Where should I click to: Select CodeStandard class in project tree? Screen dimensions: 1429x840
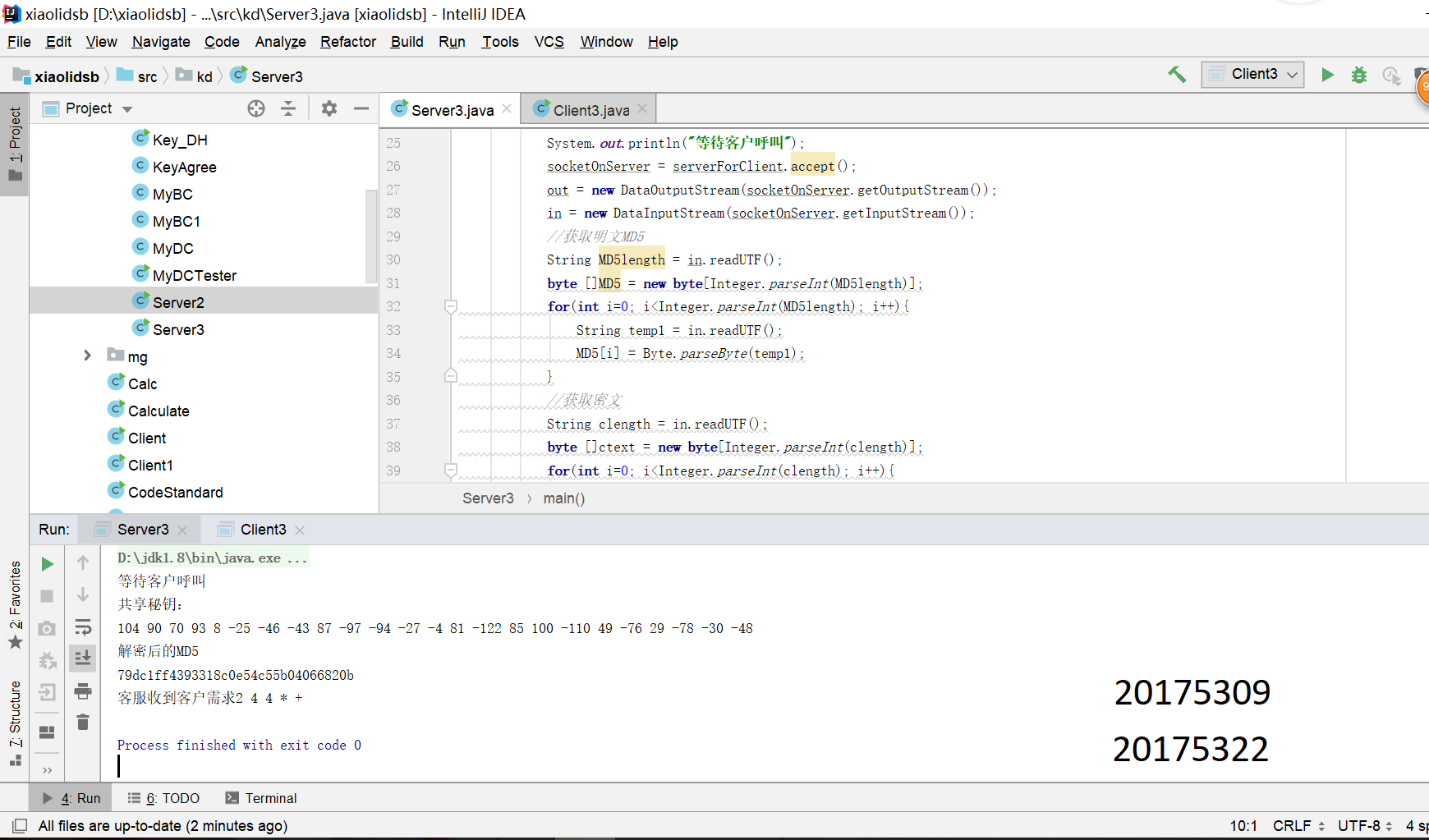[x=175, y=492]
